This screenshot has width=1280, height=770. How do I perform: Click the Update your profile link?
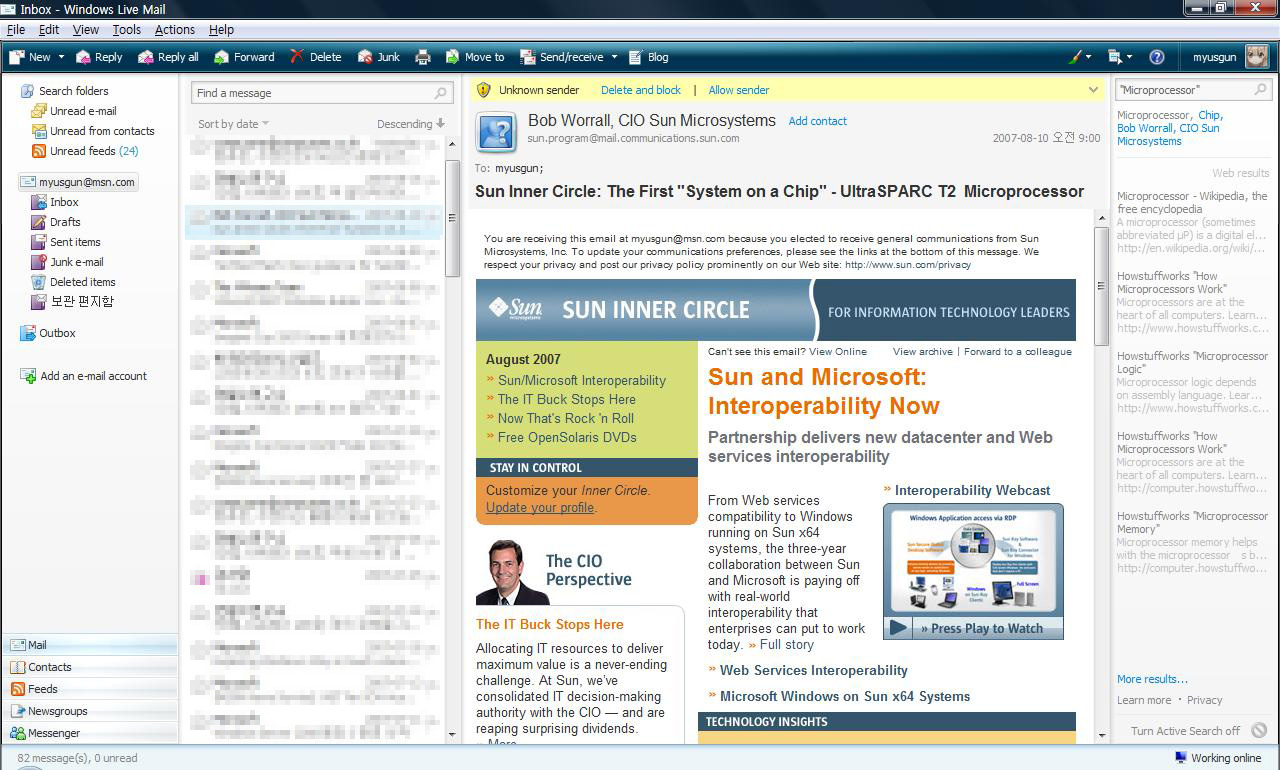click(540, 507)
